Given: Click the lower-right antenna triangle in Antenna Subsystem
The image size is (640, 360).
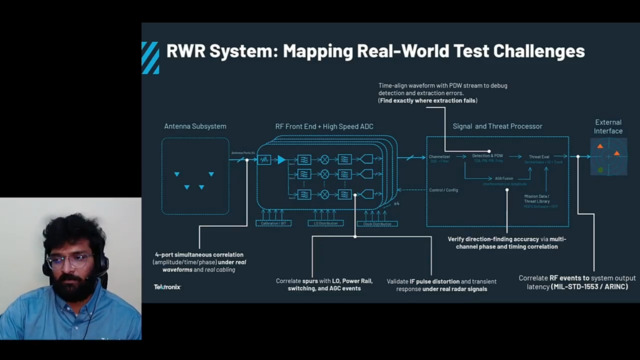Looking at the screenshot, I should pyautogui.click(x=201, y=187).
